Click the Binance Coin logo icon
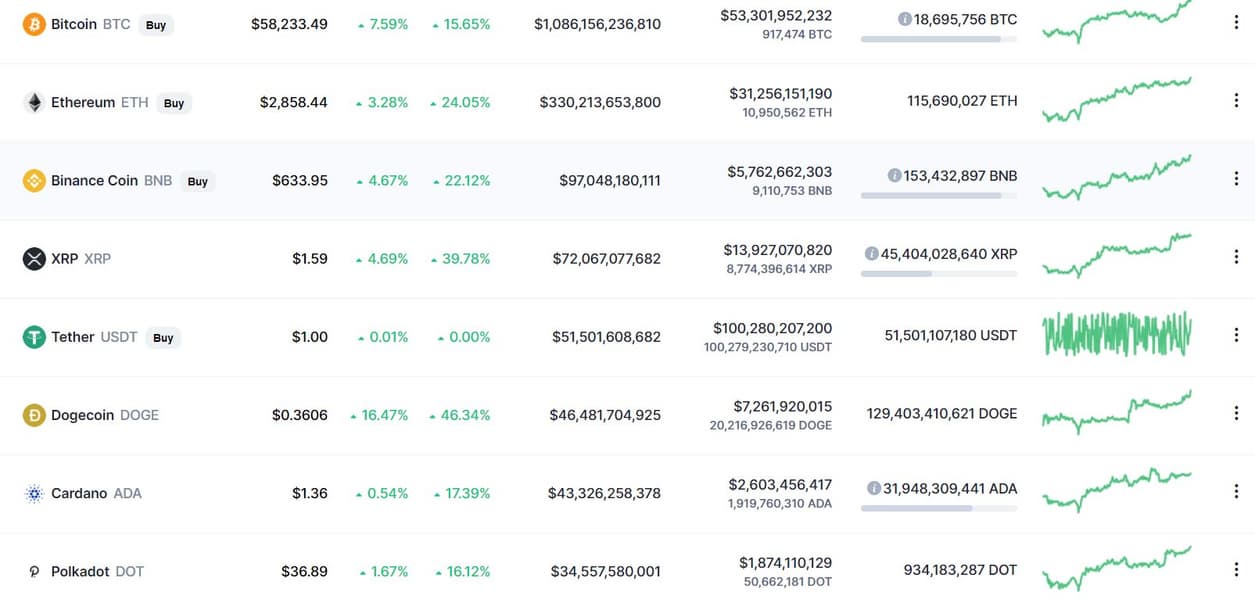 (x=34, y=181)
